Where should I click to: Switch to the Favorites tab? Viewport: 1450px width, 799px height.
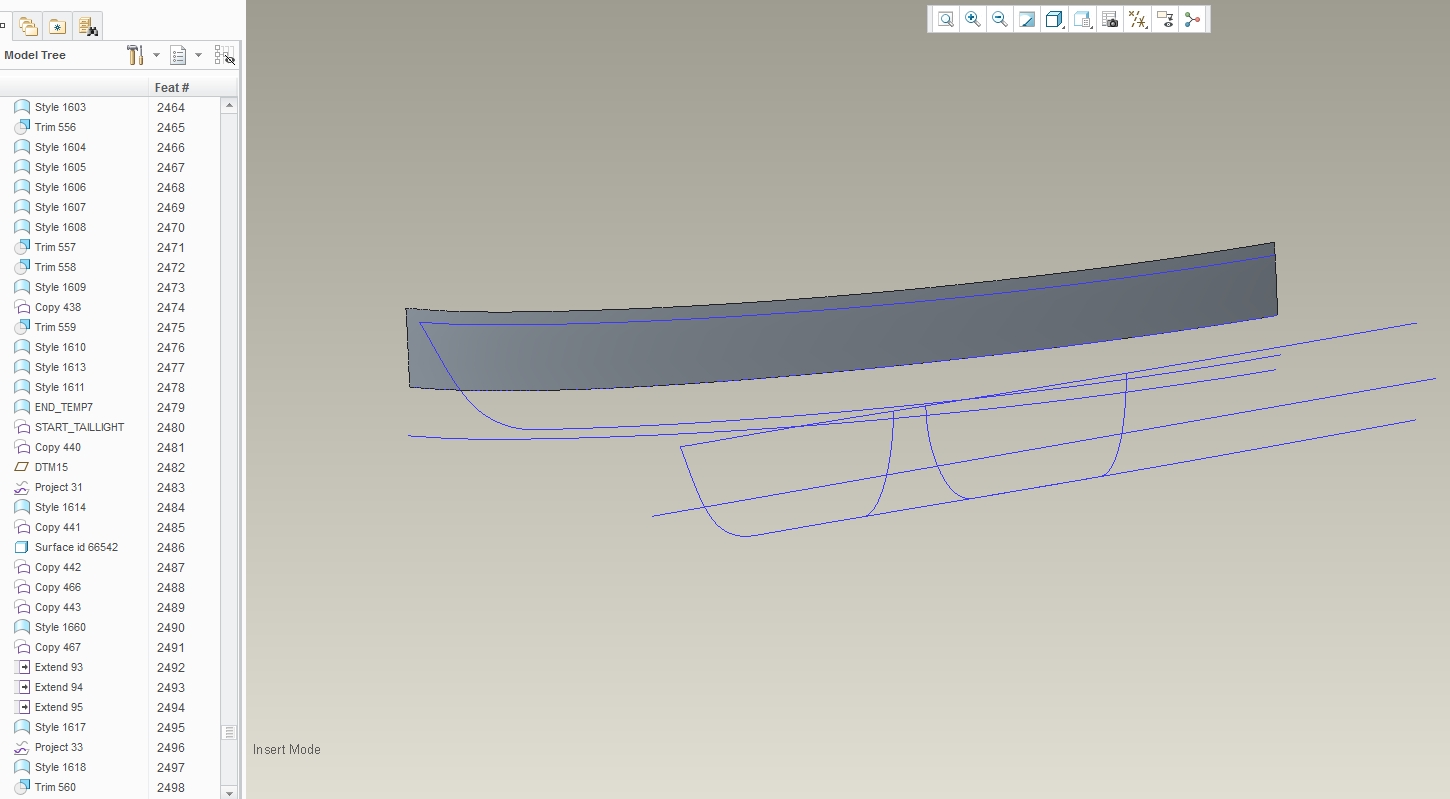[x=58, y=27]
